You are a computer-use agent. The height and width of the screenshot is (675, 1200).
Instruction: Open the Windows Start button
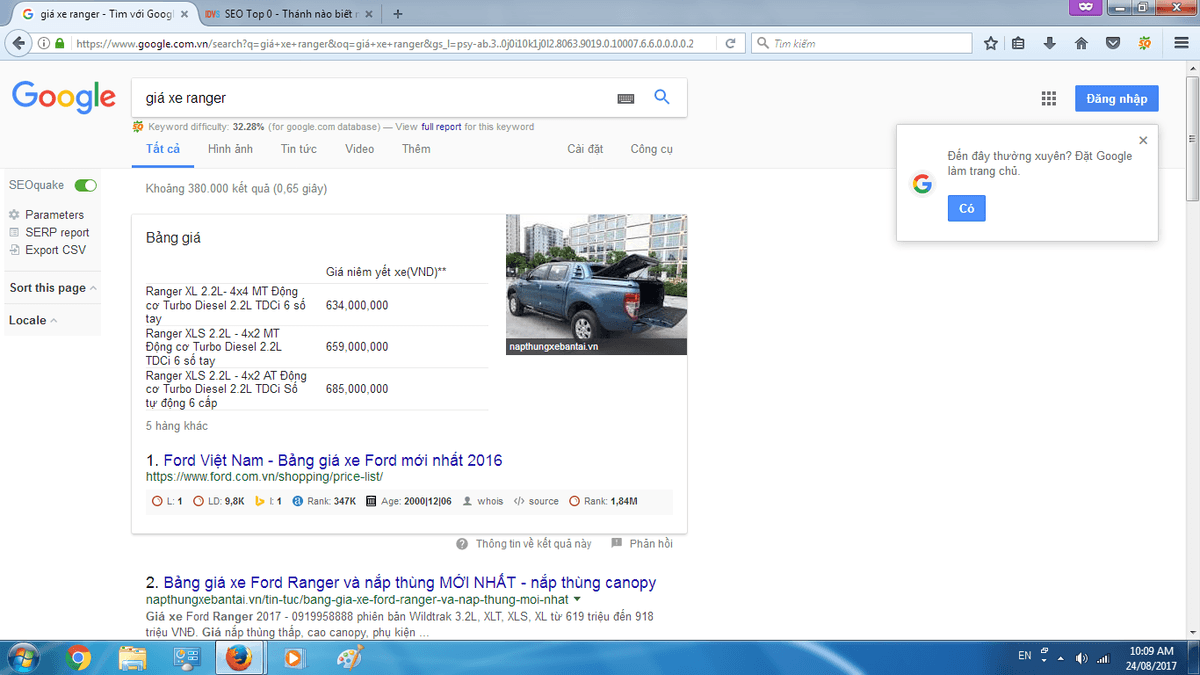(21, 657)
